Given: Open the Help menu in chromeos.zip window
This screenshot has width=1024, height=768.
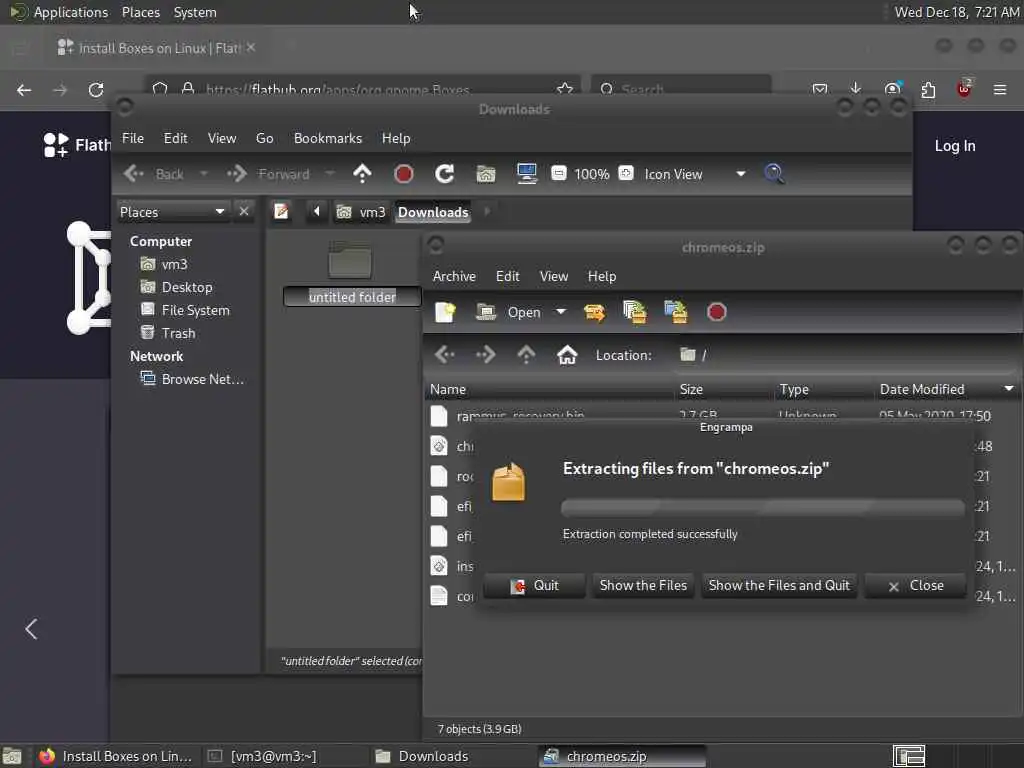Looking at the screenshot, I should [x=601, y=276].
